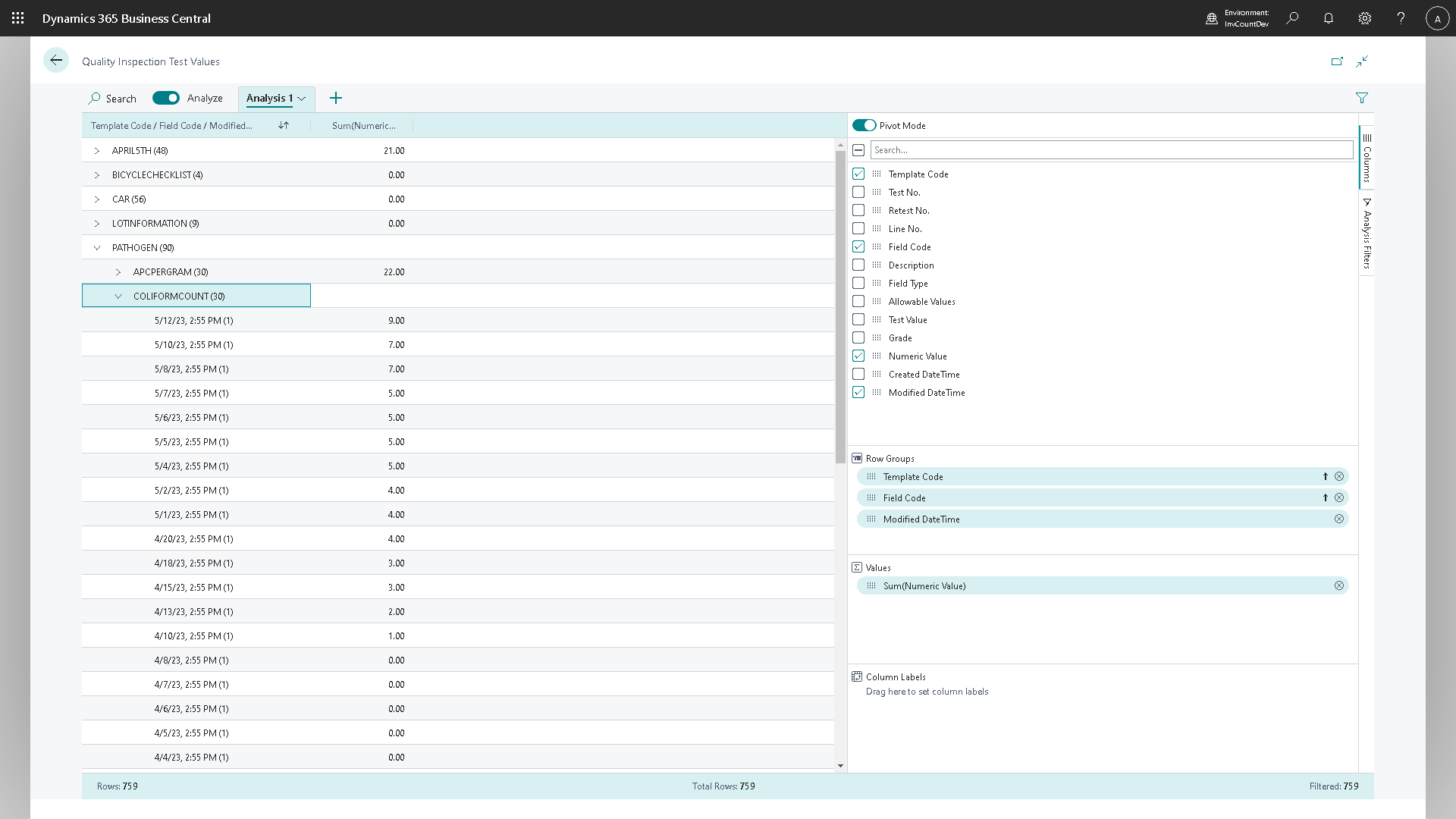Toggle the Analyze mode switch

pos(166,98)
